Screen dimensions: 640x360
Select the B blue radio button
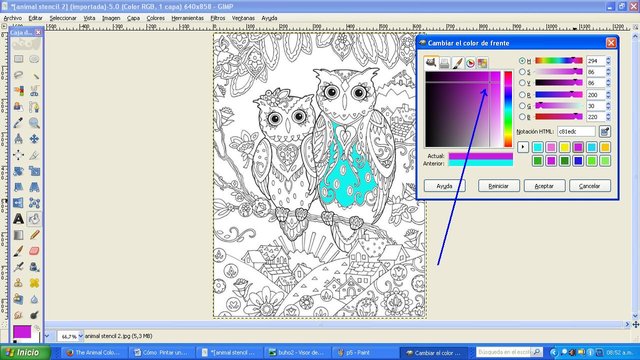(522, 117)
